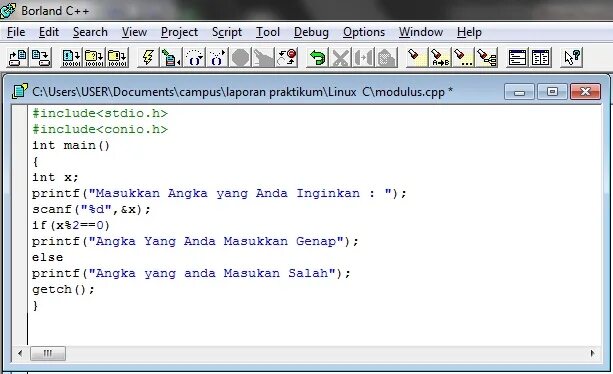Image resolution: width=613 pixels, height=374 pixels.
Task: Open the Tool menu
Action: point(268,32)
